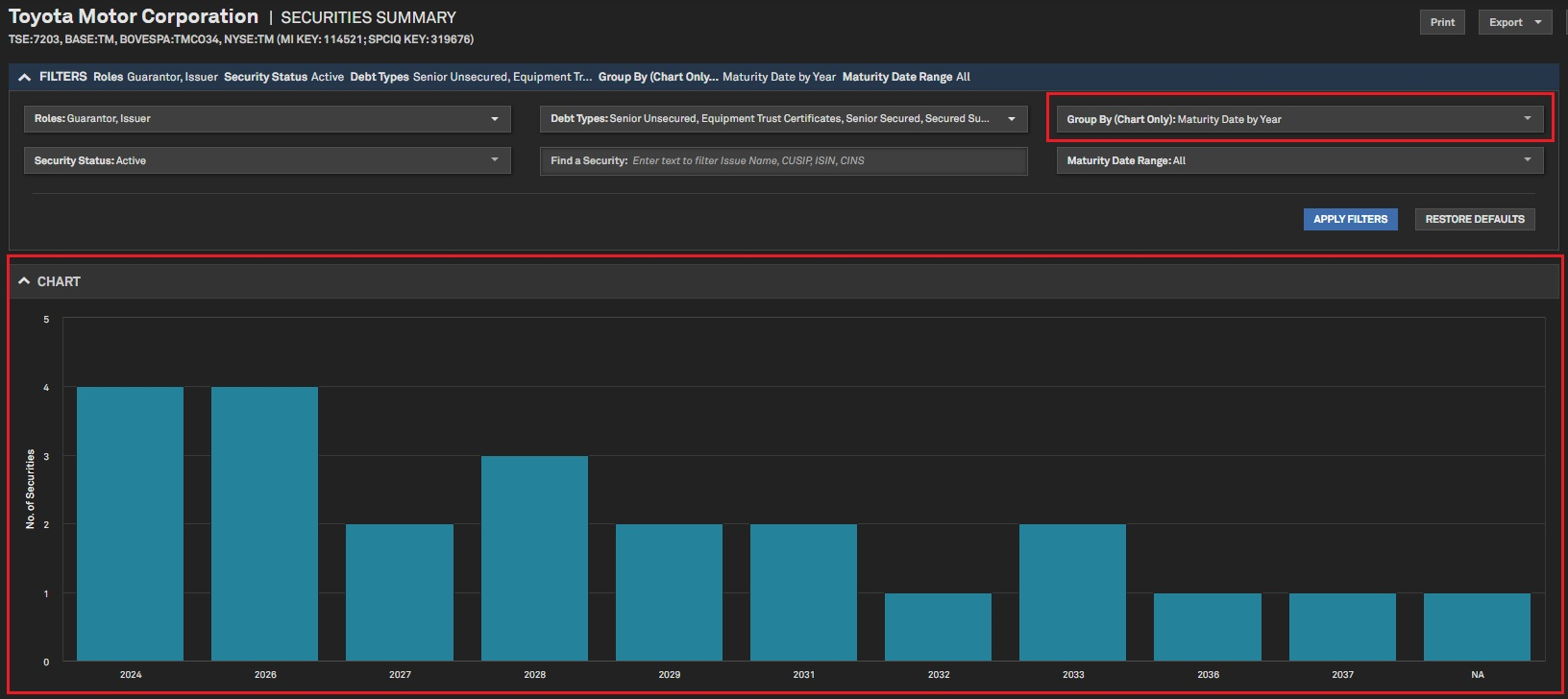Expand the Debt Types dropdown
Screen dimensions: 1568x699
click(x=783, y=119)
